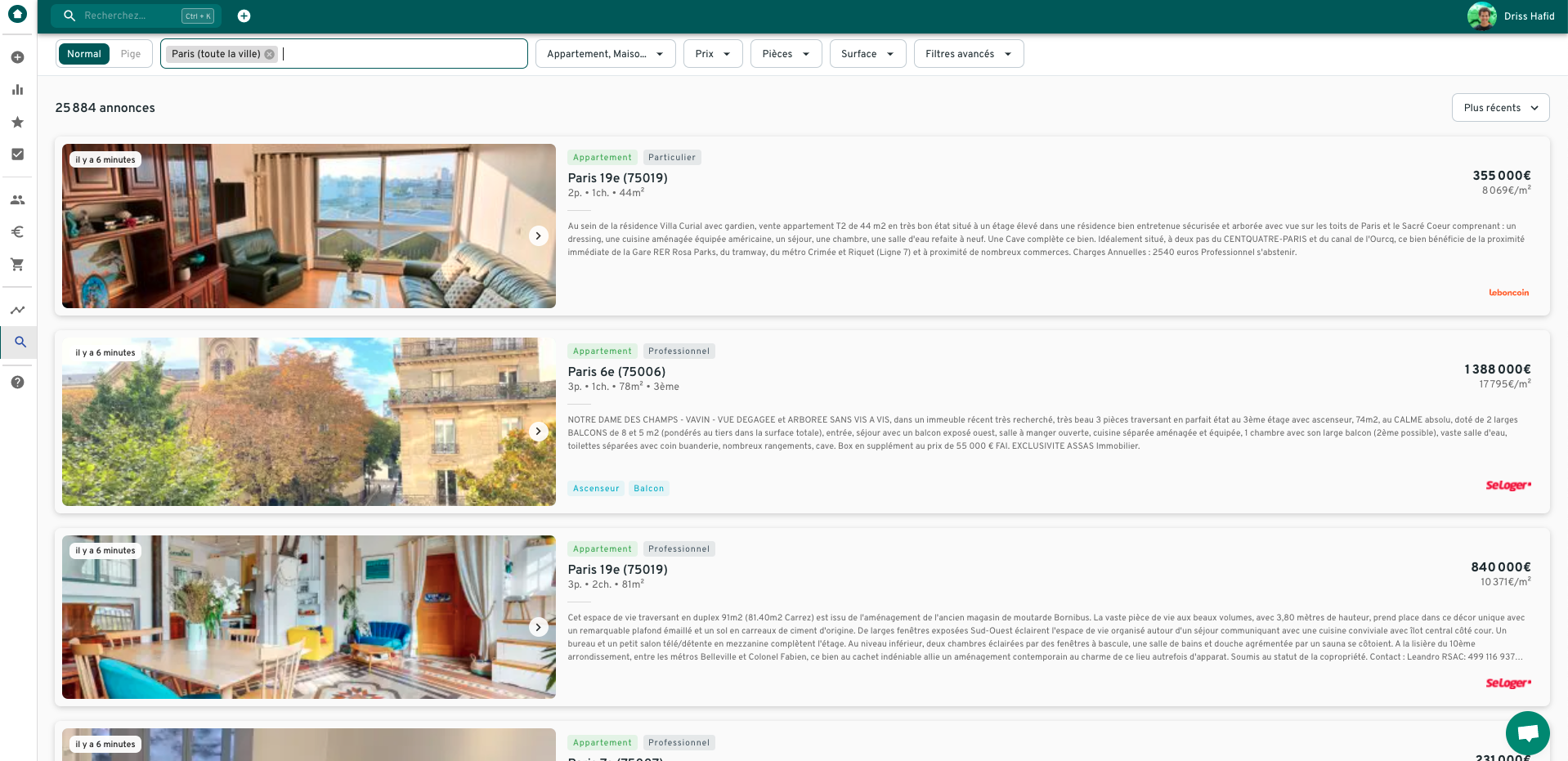1568x761 pixels.
Task: Click Professionnel tag on 840 000€ listing
Action: tap(679, 549)
